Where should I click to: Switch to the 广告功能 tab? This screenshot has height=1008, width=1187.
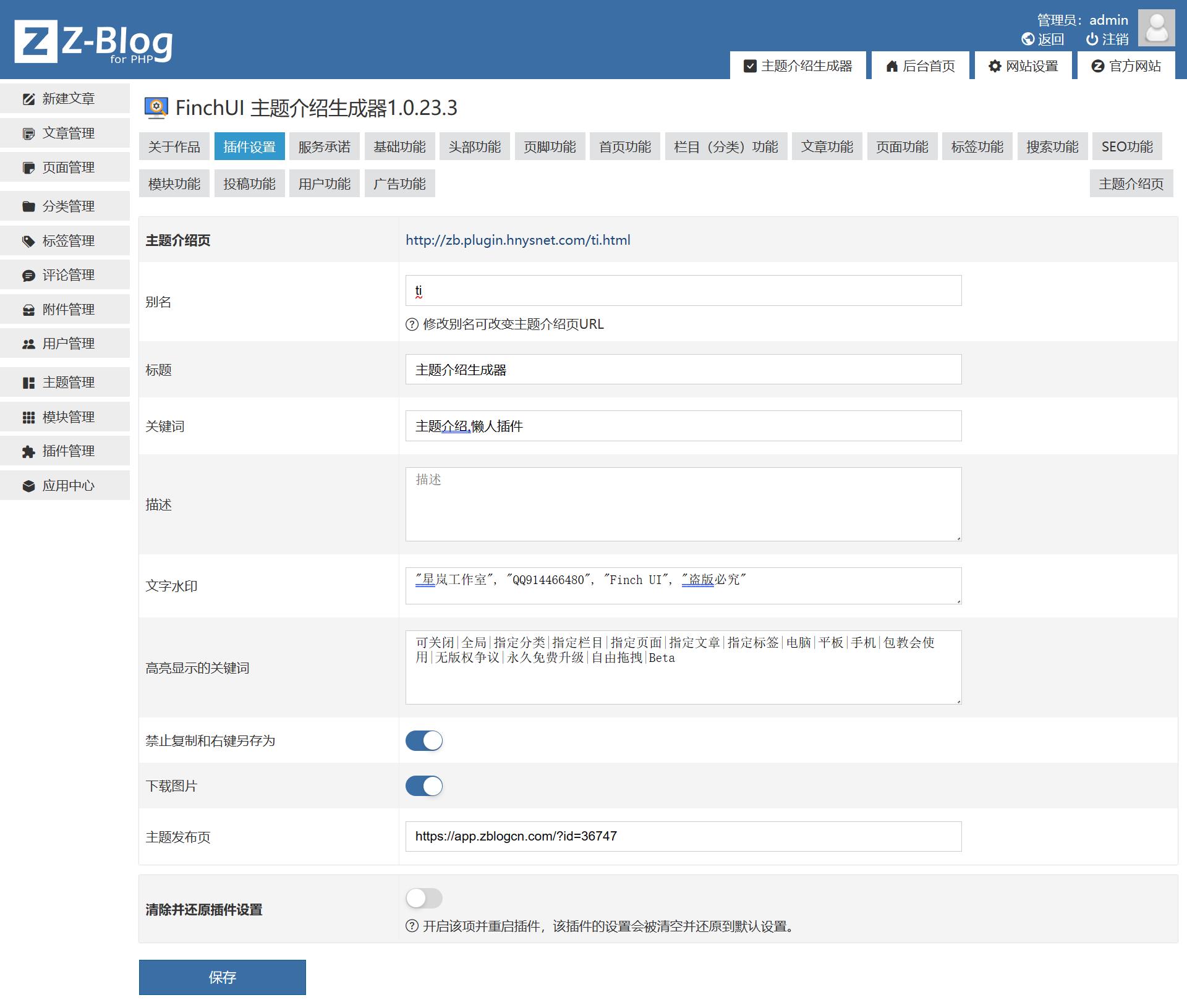(400, 184)
